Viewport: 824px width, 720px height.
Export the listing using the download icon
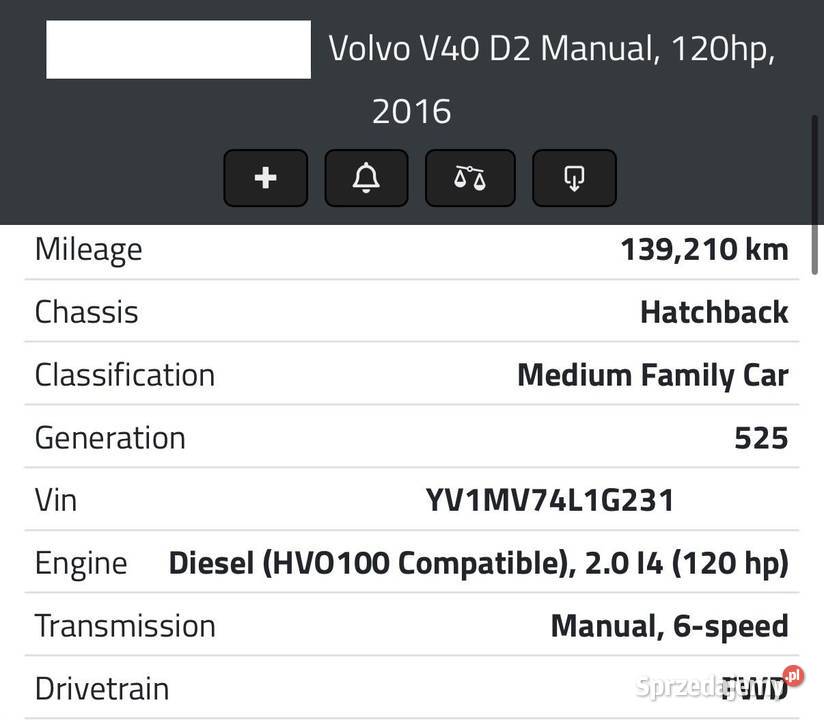[x=574, y=178]
